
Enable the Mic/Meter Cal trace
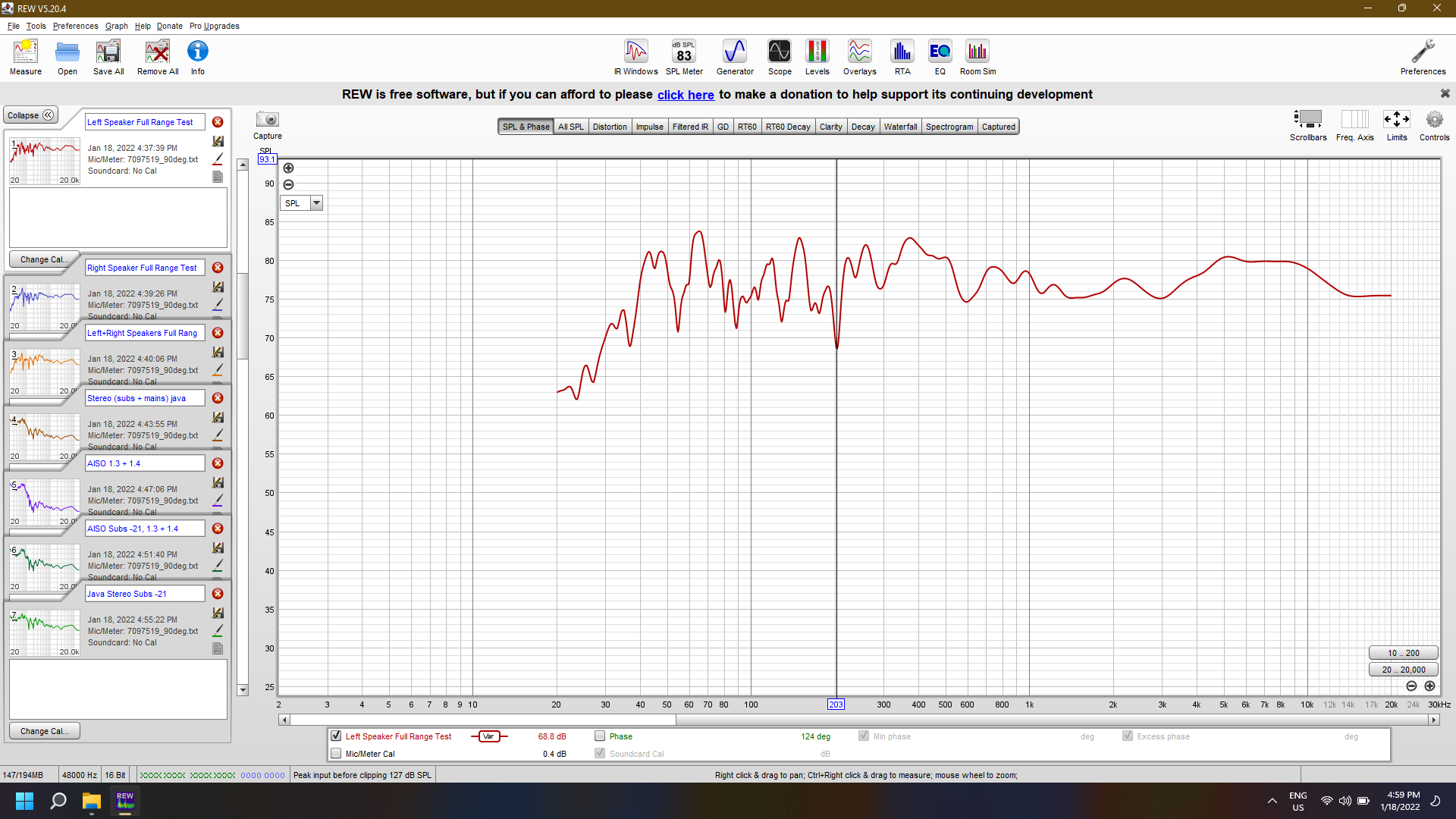click(336, 753)
